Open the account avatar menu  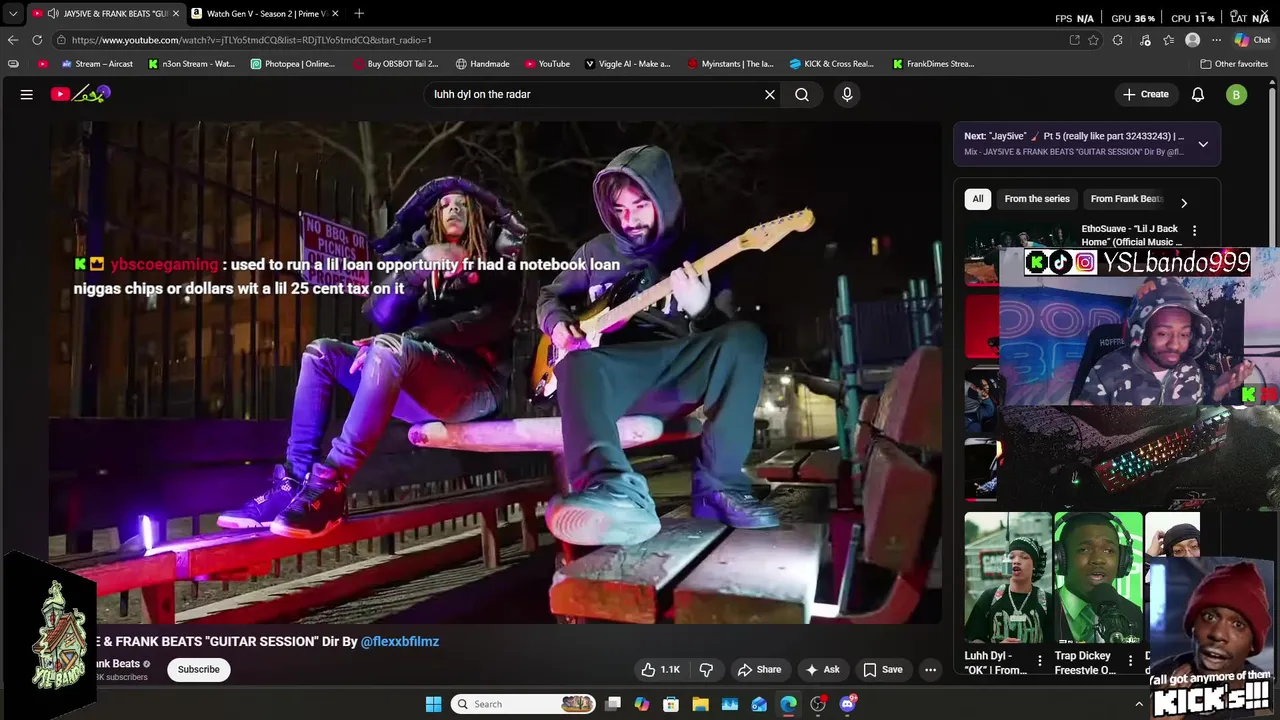pos(1237,95)
